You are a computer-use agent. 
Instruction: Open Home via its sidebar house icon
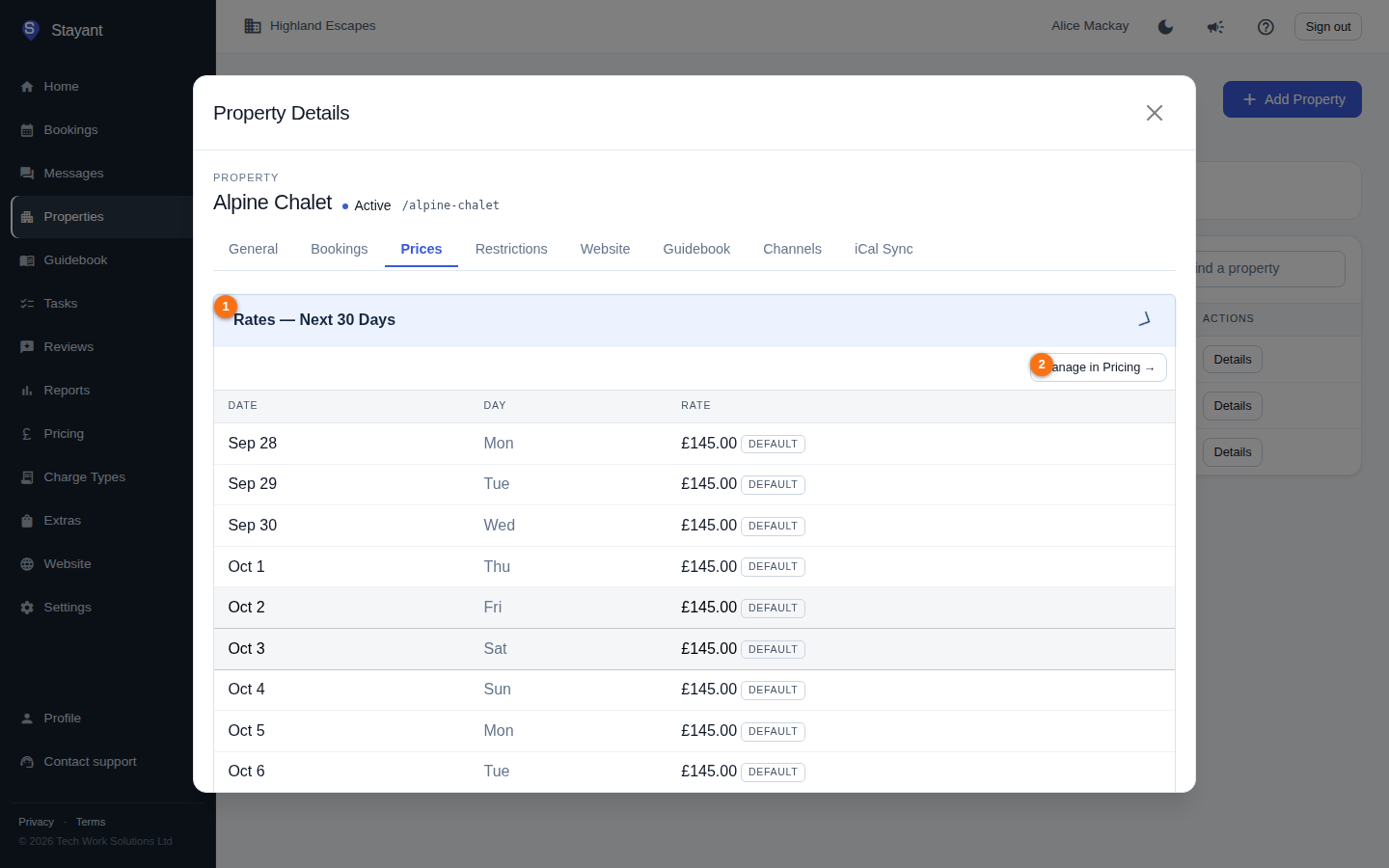(27, 87)
